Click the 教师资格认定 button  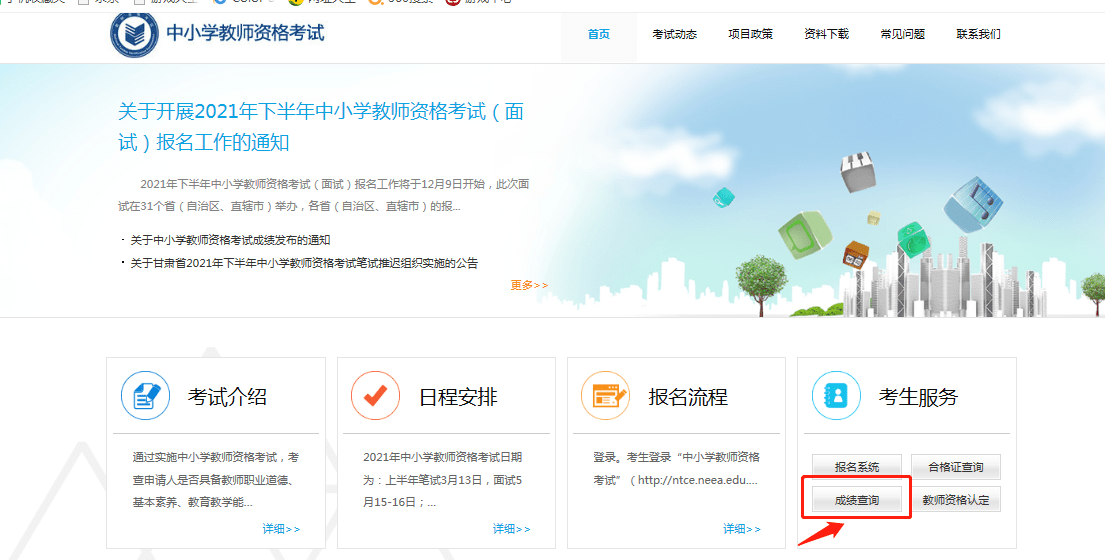click(x=956, y=499)
